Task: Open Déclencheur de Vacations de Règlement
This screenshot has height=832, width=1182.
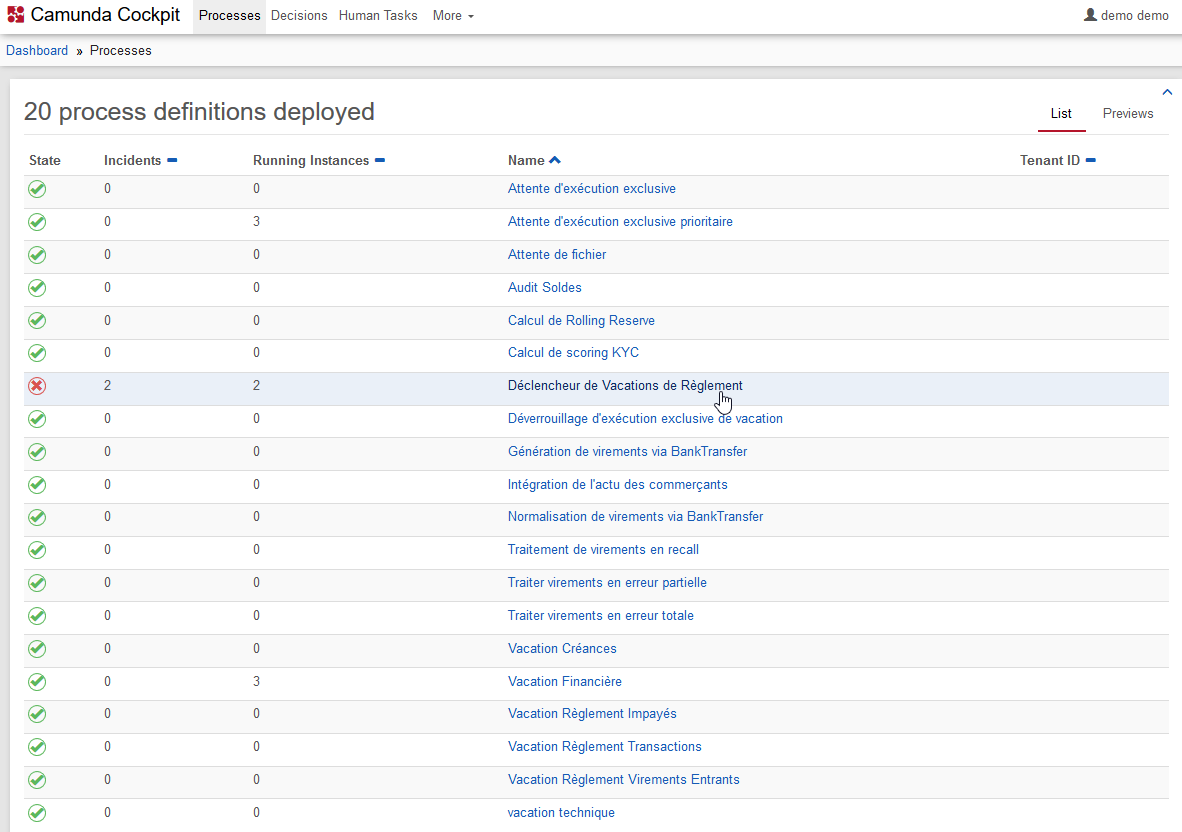Action: point(625,385)
